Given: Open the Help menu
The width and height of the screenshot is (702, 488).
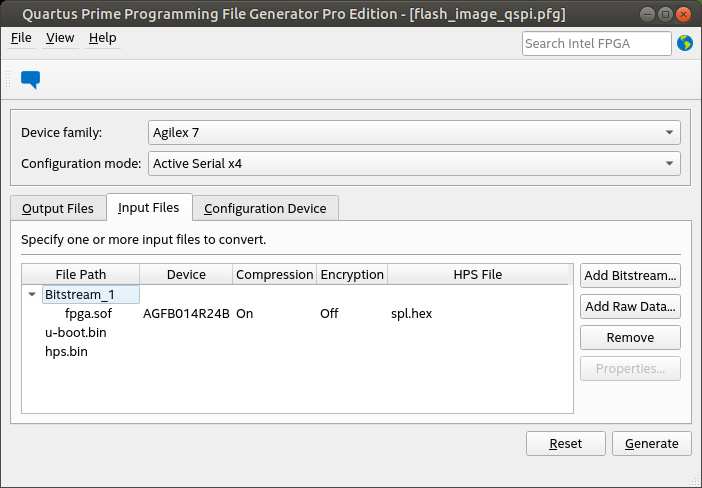Looking at the screenshot, I should [x=102, y=38].
